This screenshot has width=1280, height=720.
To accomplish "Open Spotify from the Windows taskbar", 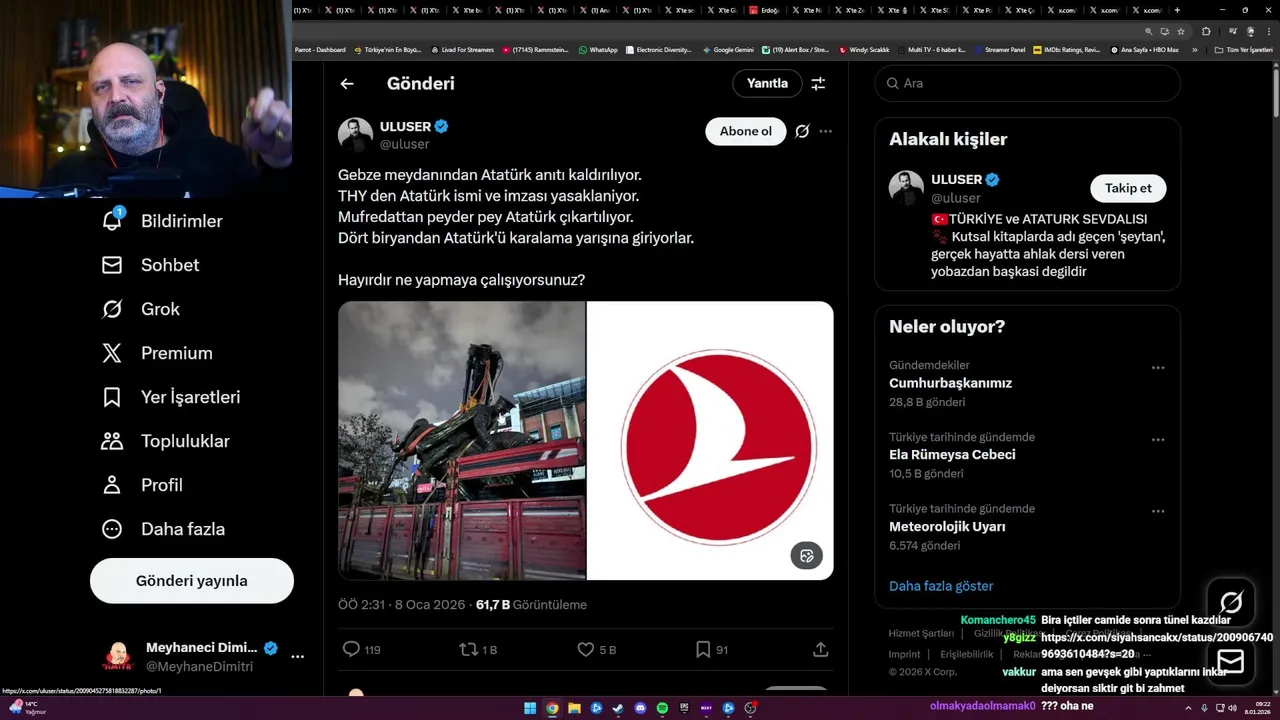I will coord(662,708).
